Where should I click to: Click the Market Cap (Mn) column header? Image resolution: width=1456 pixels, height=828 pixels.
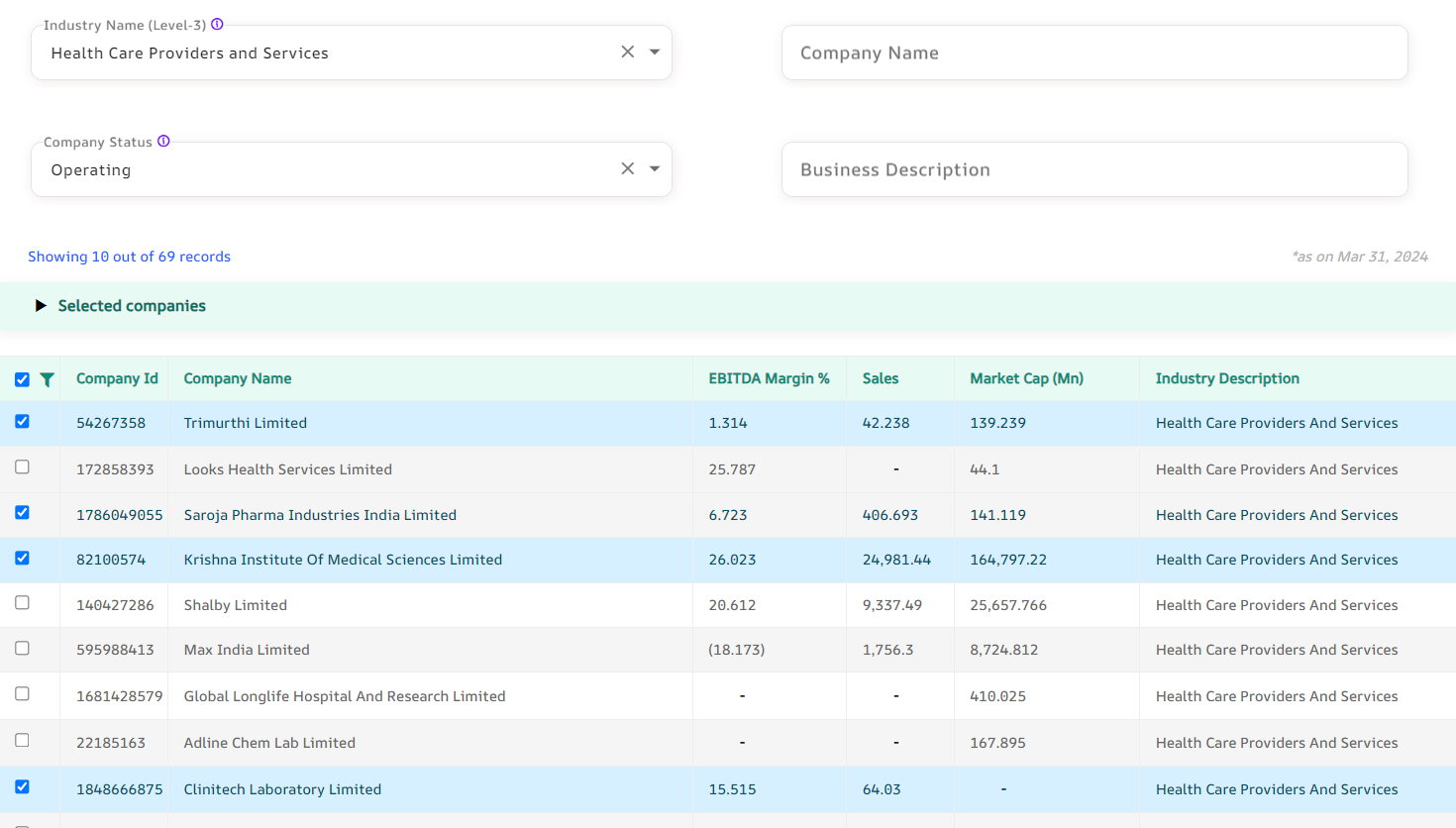(x=1026, y=378)
